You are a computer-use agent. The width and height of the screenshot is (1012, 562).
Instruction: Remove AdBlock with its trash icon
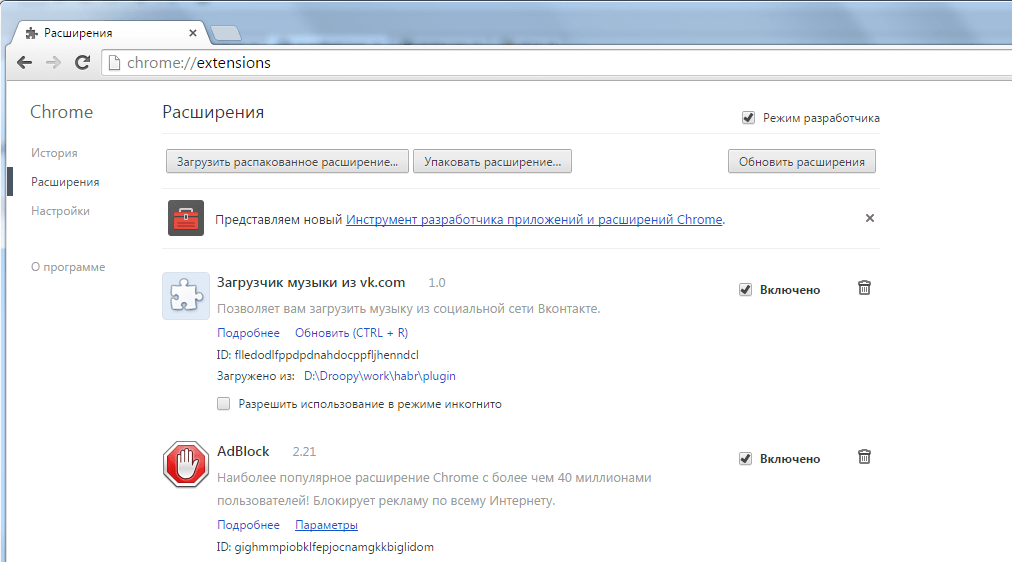(x=864, y=457)
